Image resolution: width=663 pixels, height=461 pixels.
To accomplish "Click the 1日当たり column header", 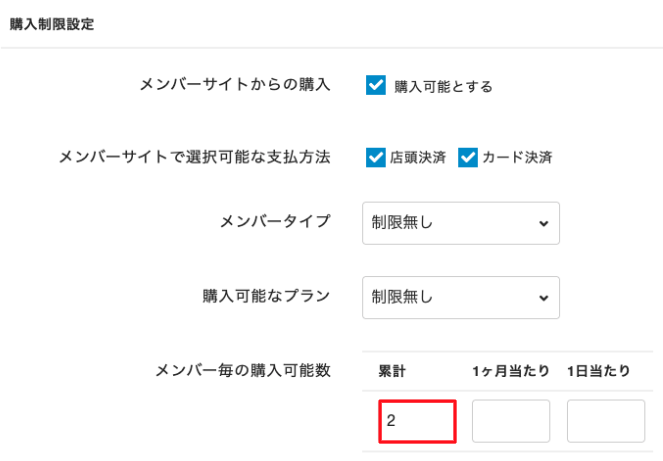I will pyautogui.click(x=598, y=371).
